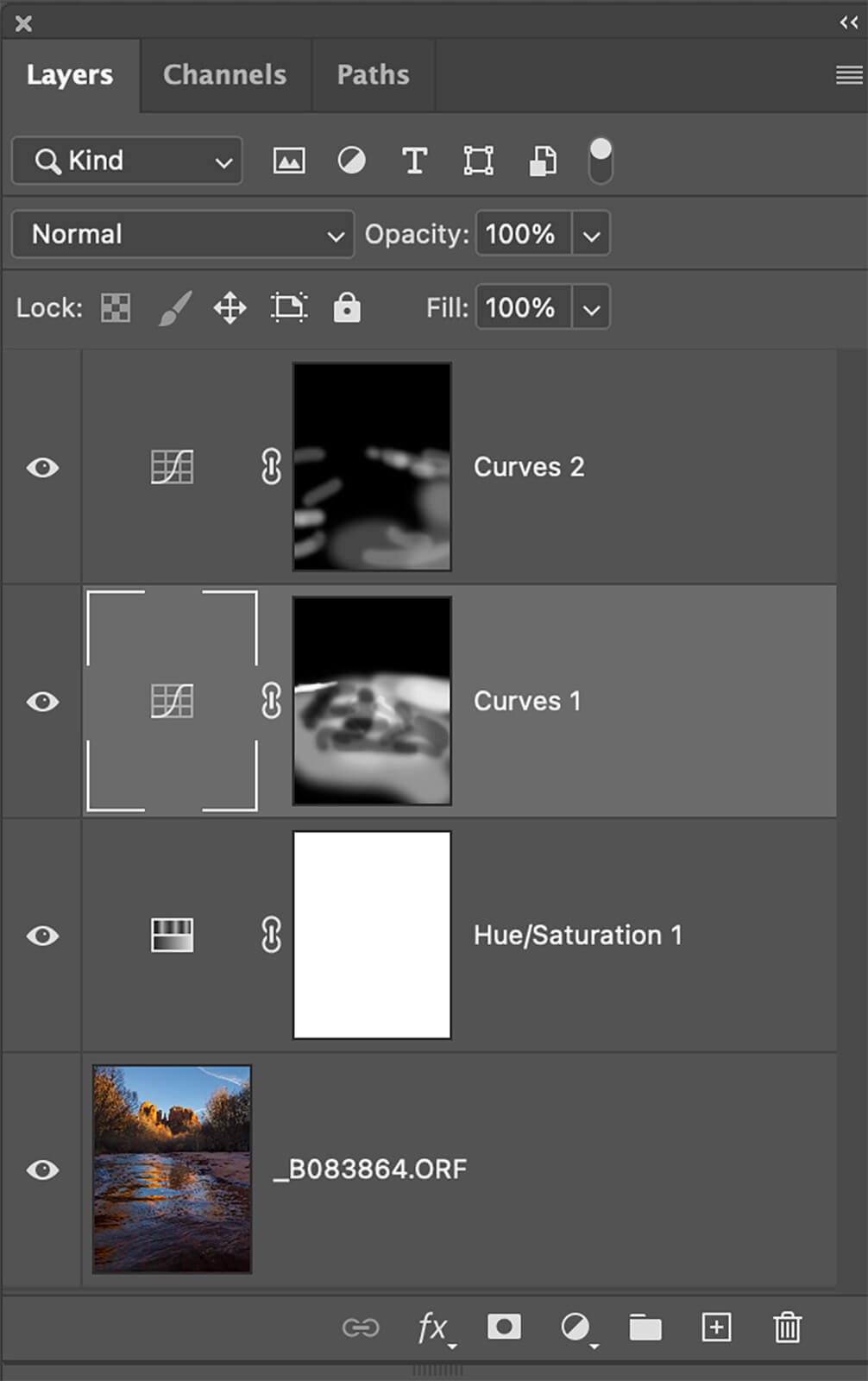Image resolution: width=868 pixels, height=1381 pixels.
Task: Hide the Hue/Saturation 1 layer
Action: [42, 936]
